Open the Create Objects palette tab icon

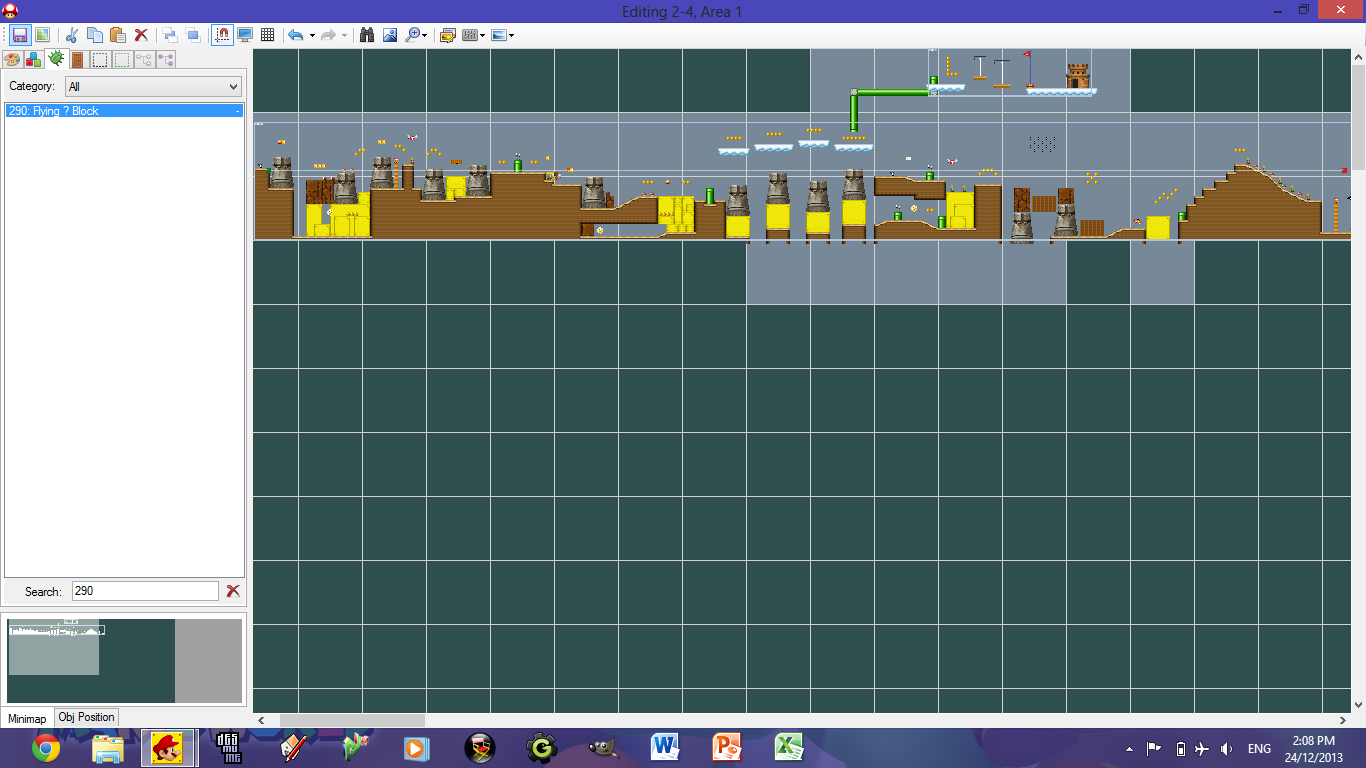coord(12,59)
